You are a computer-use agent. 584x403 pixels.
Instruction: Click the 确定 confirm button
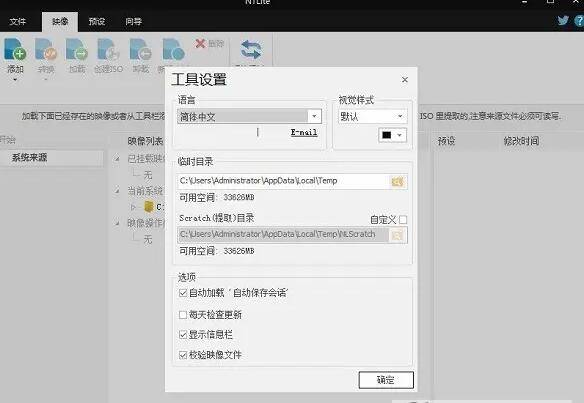coord(386,380)
